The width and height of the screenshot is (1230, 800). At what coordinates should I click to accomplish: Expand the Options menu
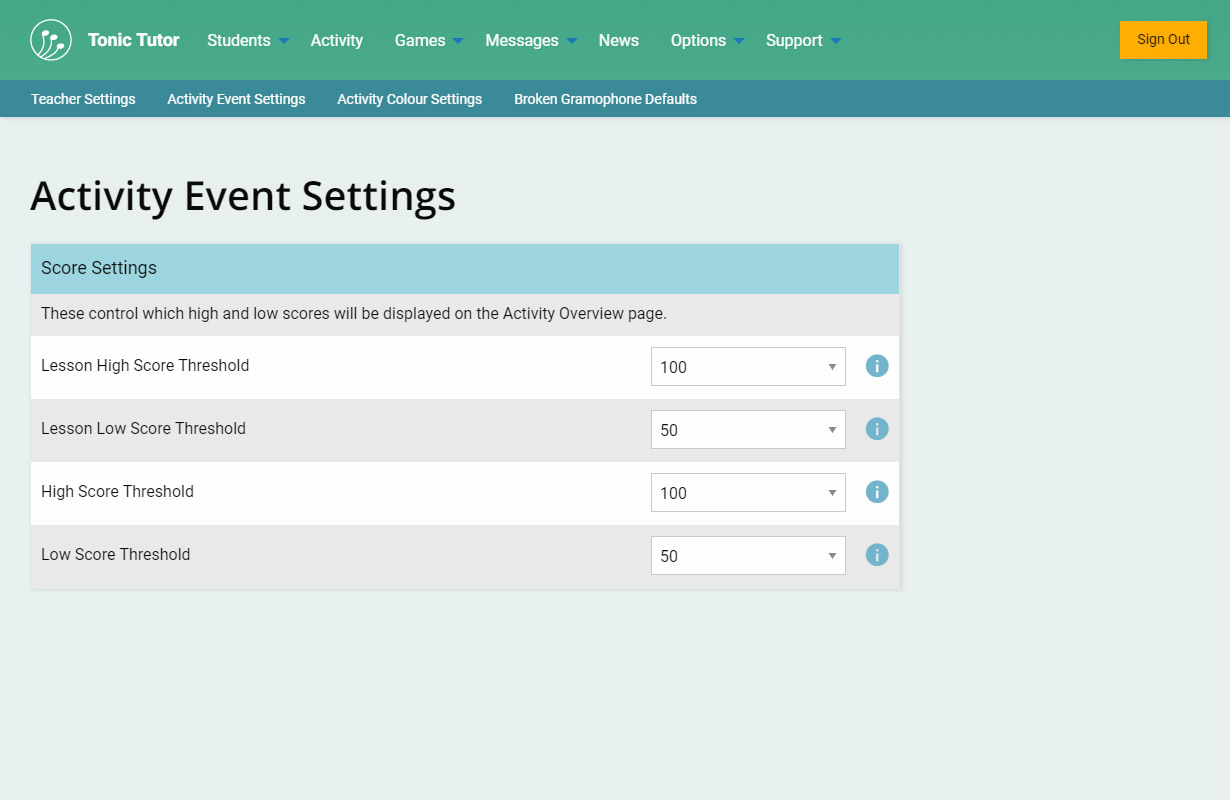[x=707, y=40]
